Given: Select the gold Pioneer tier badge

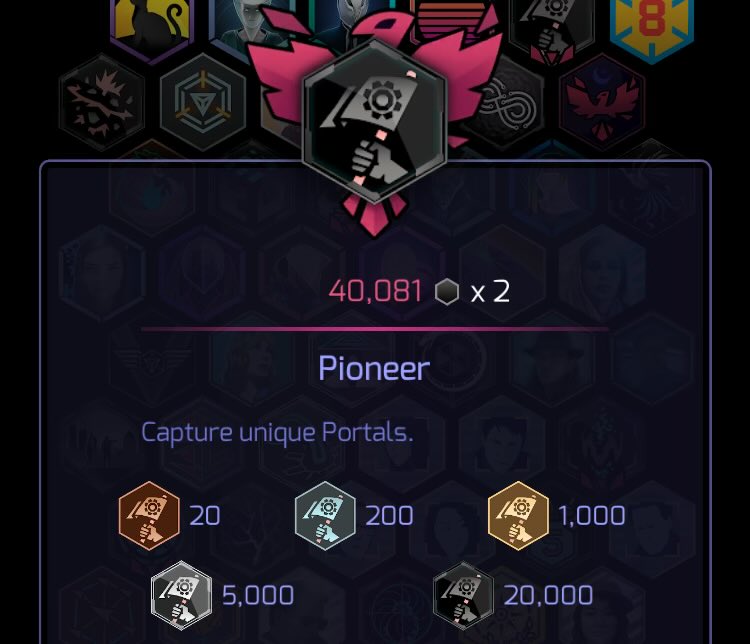Looking at the screenshot, I should point(518,515).
